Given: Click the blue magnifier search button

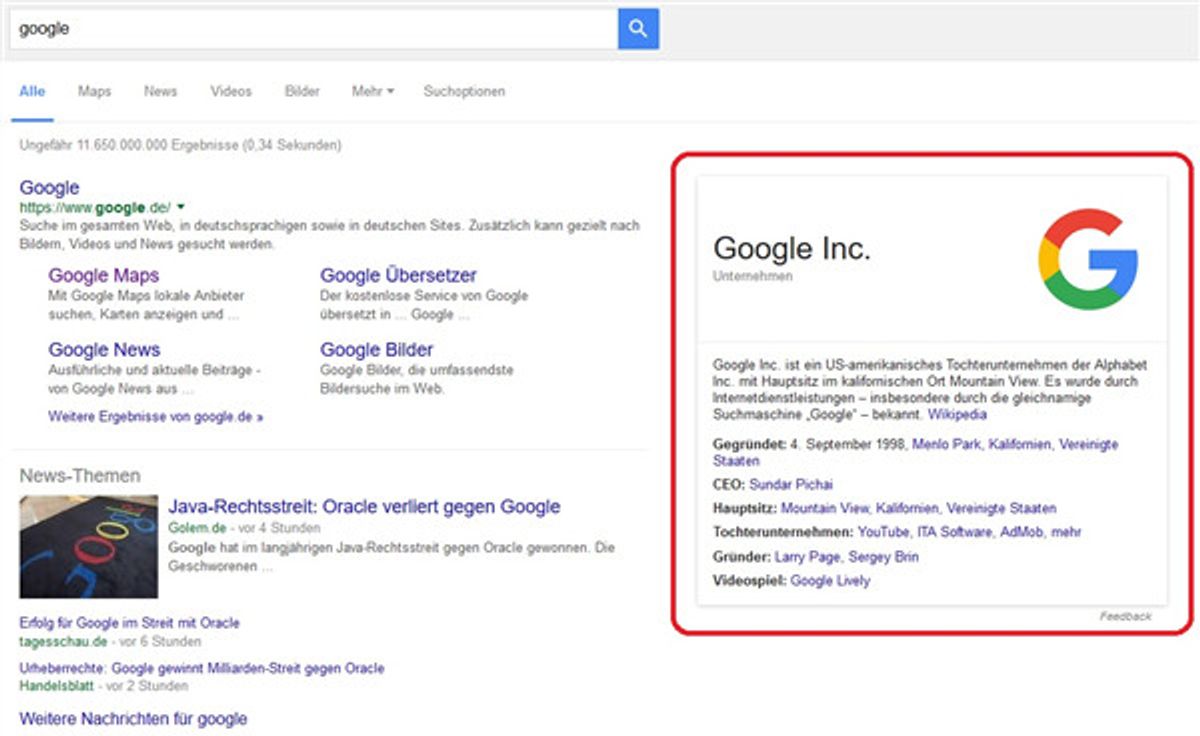Looking at the screenshot, I should click(638, 29).
